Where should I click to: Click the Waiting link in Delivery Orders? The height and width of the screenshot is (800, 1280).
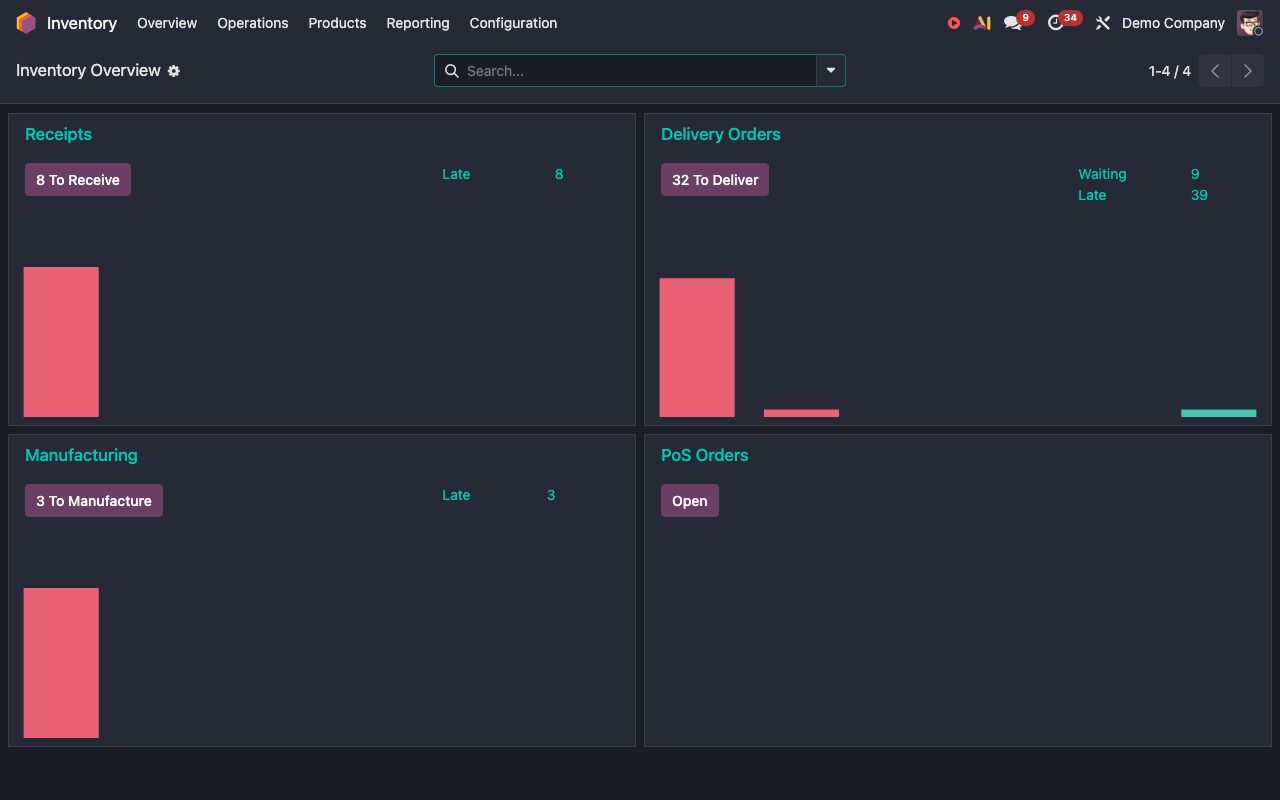tap(1102, 174)
